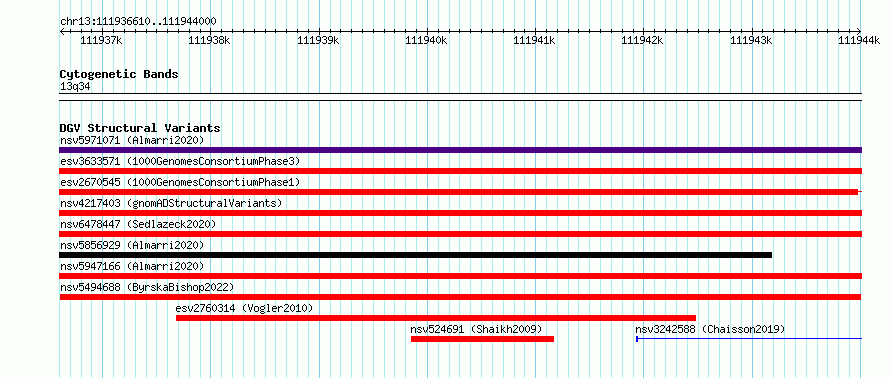This screenshot has width=890, height=378.
Task: Click ruler position 111939k
Action: (318, 40)
